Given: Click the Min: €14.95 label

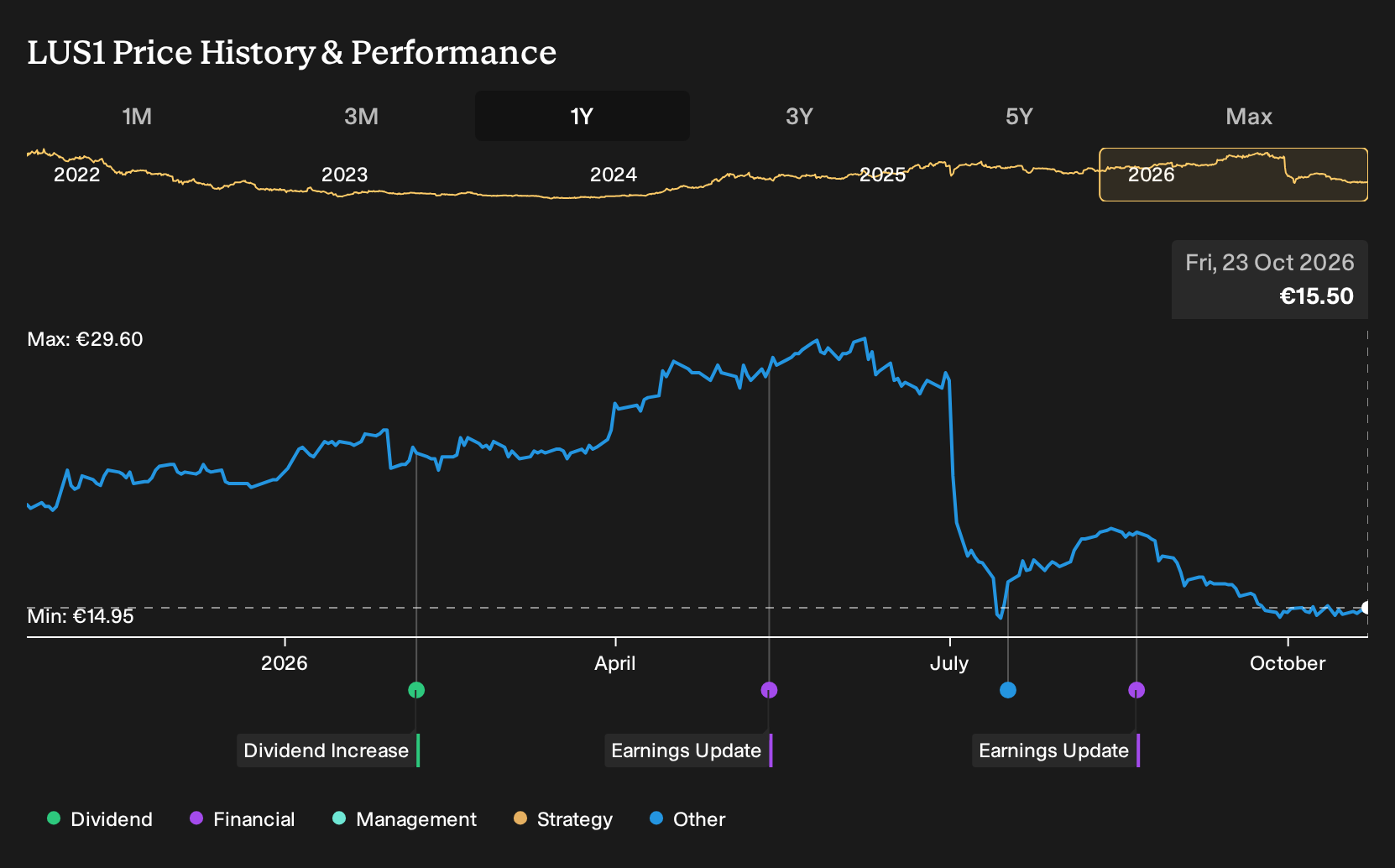Looking at the screenshot, I should point(81,616).
